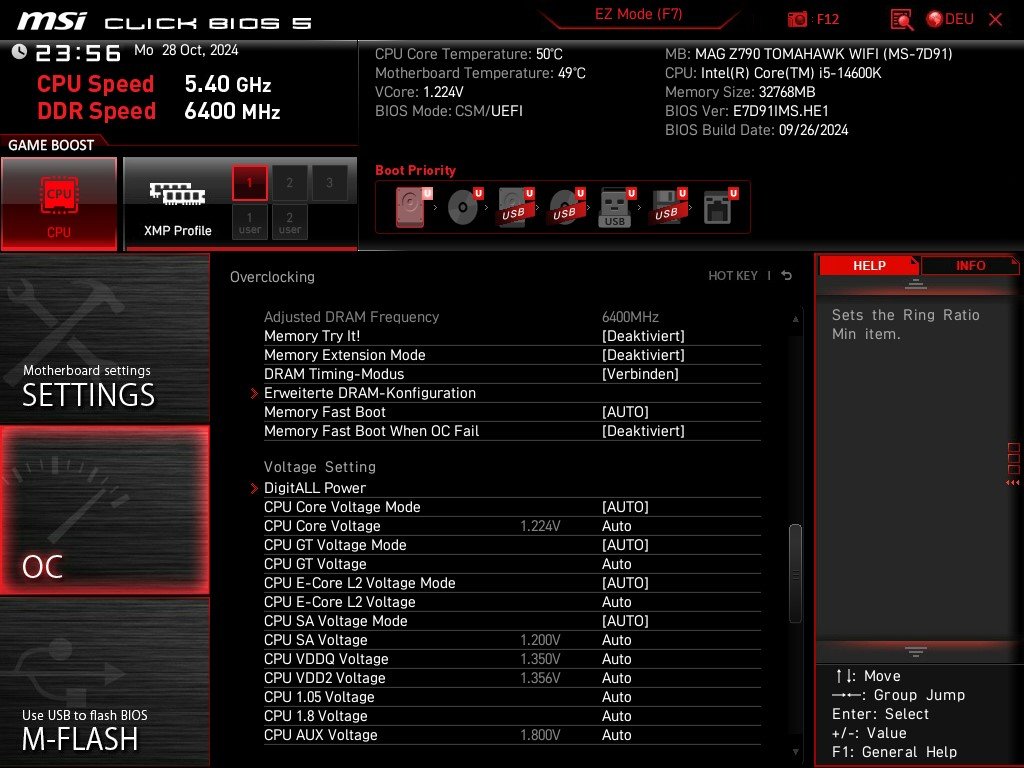Click the DDR Speed 6400 MHz readout
Screen dimensions: 1024x768
click(232, 111)
